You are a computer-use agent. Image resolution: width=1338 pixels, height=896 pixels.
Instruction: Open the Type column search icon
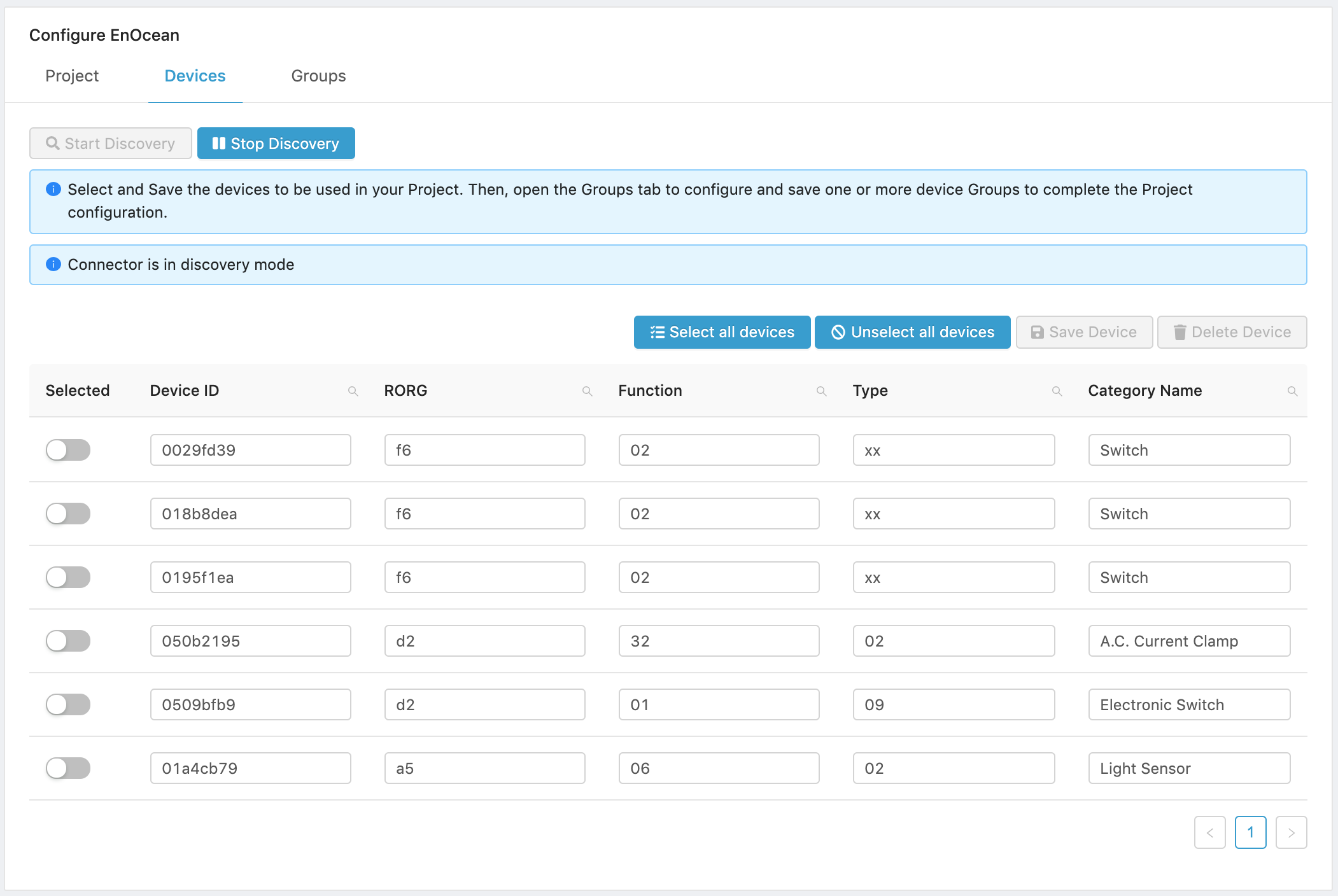coord(1057,391)
